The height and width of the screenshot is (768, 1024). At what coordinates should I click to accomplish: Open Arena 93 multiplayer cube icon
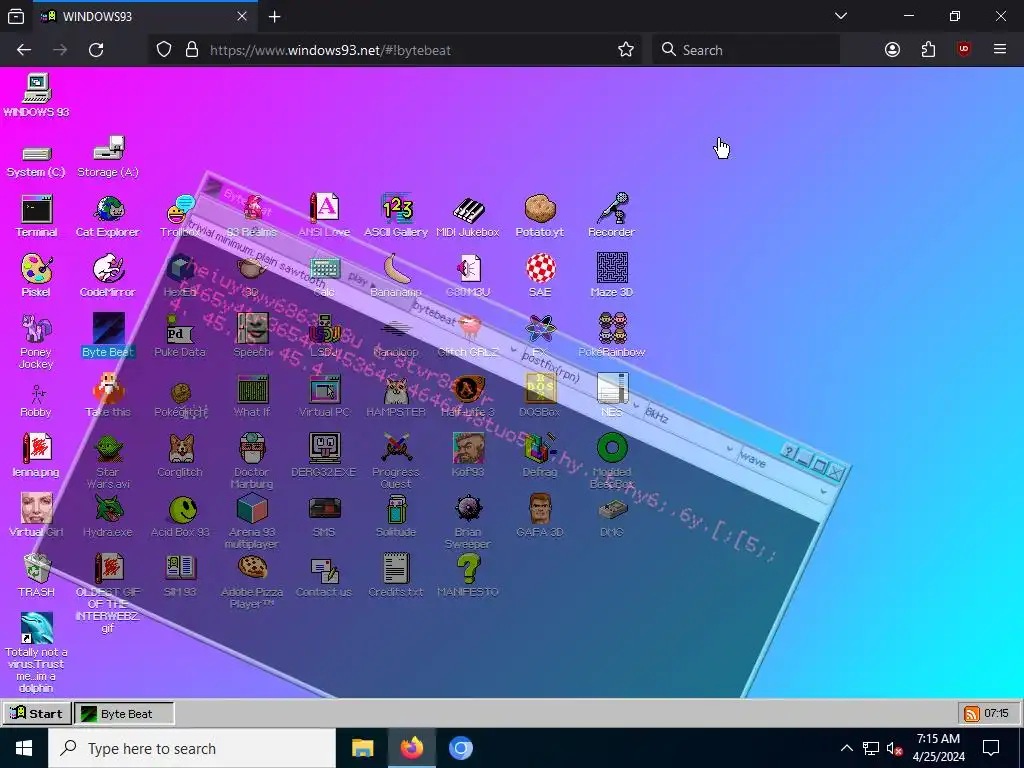(x=252, y=508)
